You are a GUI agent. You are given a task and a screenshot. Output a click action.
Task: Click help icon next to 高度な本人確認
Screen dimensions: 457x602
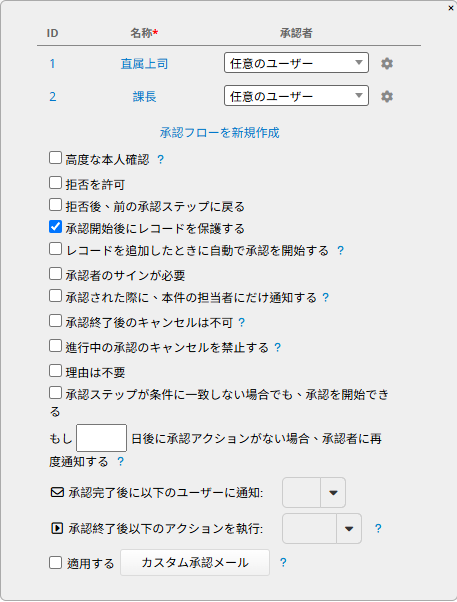(161, 159)
